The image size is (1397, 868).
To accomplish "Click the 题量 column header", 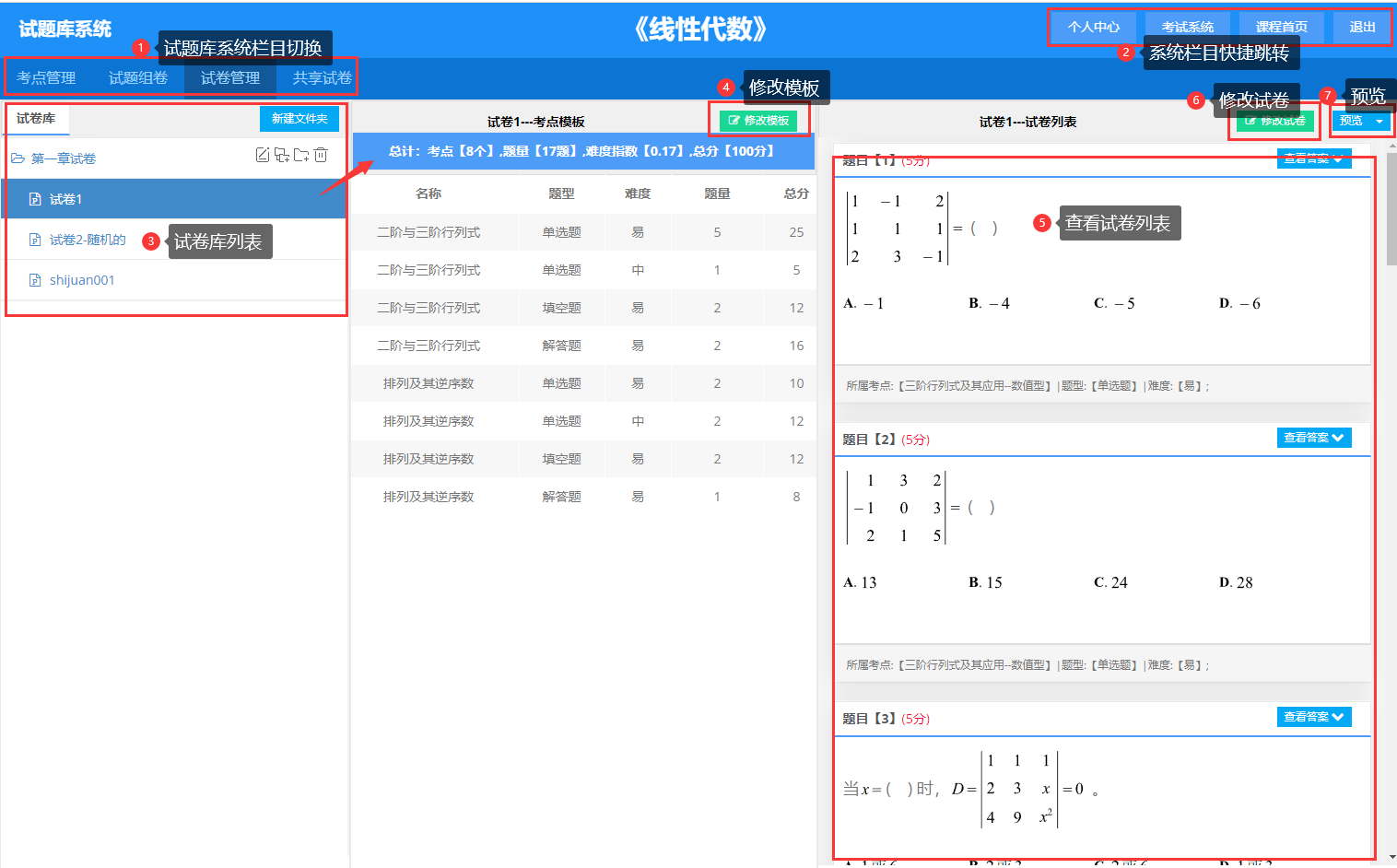I will [x=717, y=194].
